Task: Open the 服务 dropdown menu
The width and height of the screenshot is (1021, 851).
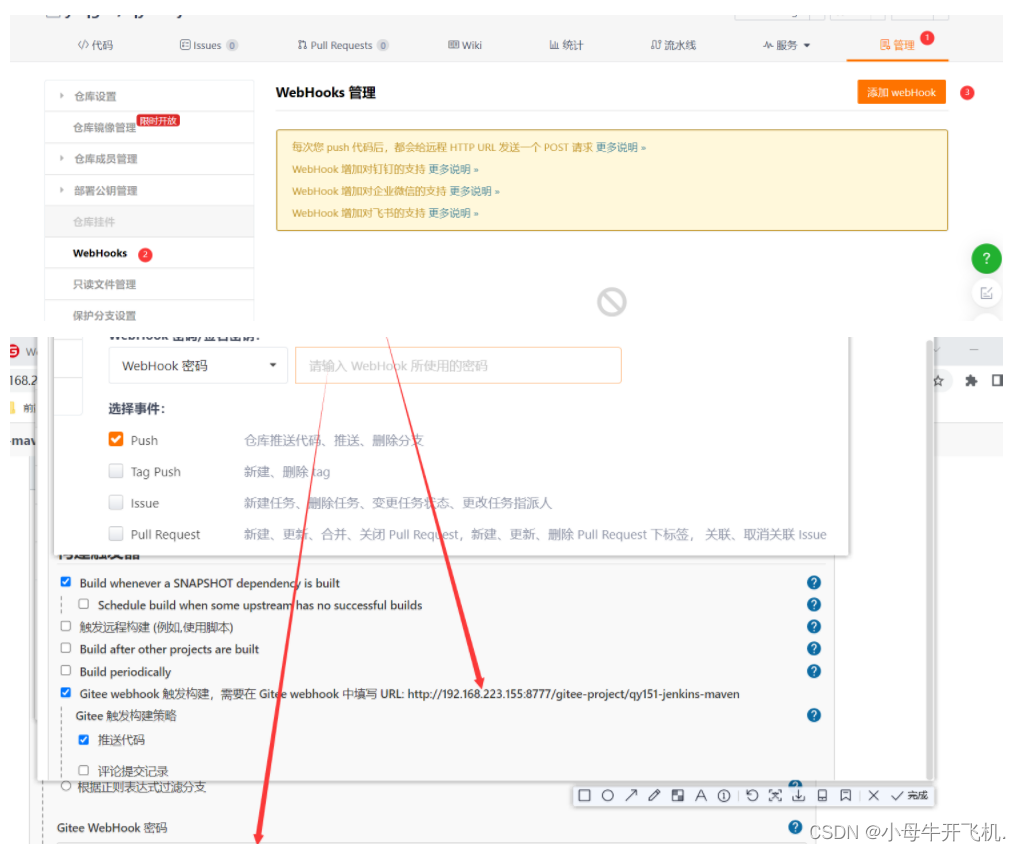Action: [787, 46]
